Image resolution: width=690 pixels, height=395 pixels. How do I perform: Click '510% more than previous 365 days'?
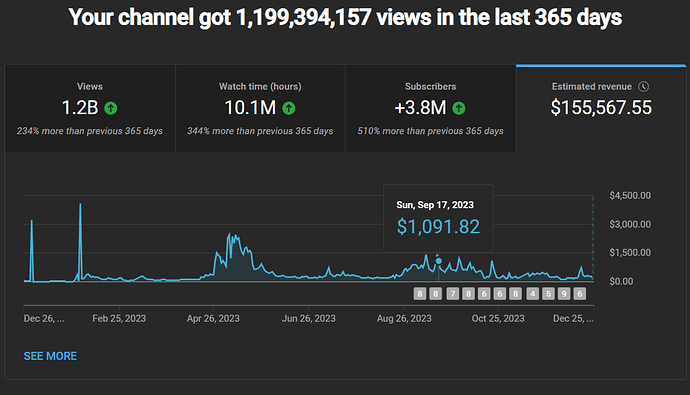430,131
